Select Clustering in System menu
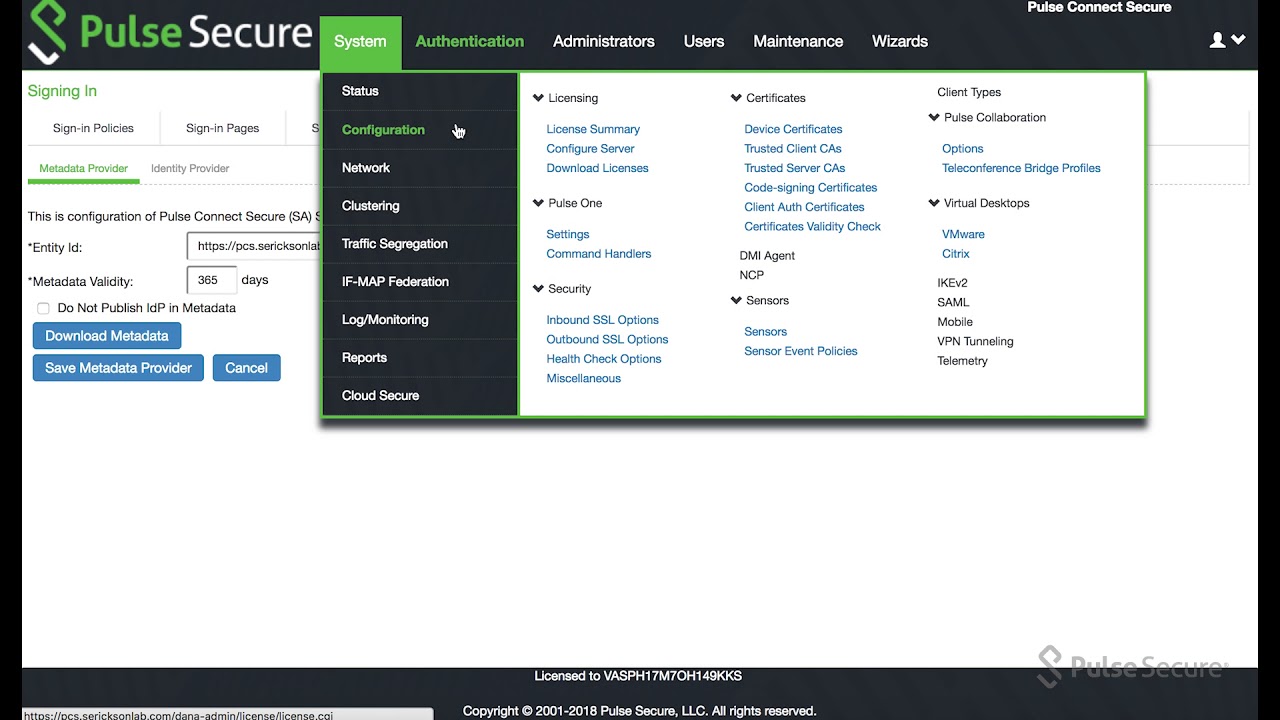Image resolution: width=1280 pixels, height=720 pixels. (420, 206)
